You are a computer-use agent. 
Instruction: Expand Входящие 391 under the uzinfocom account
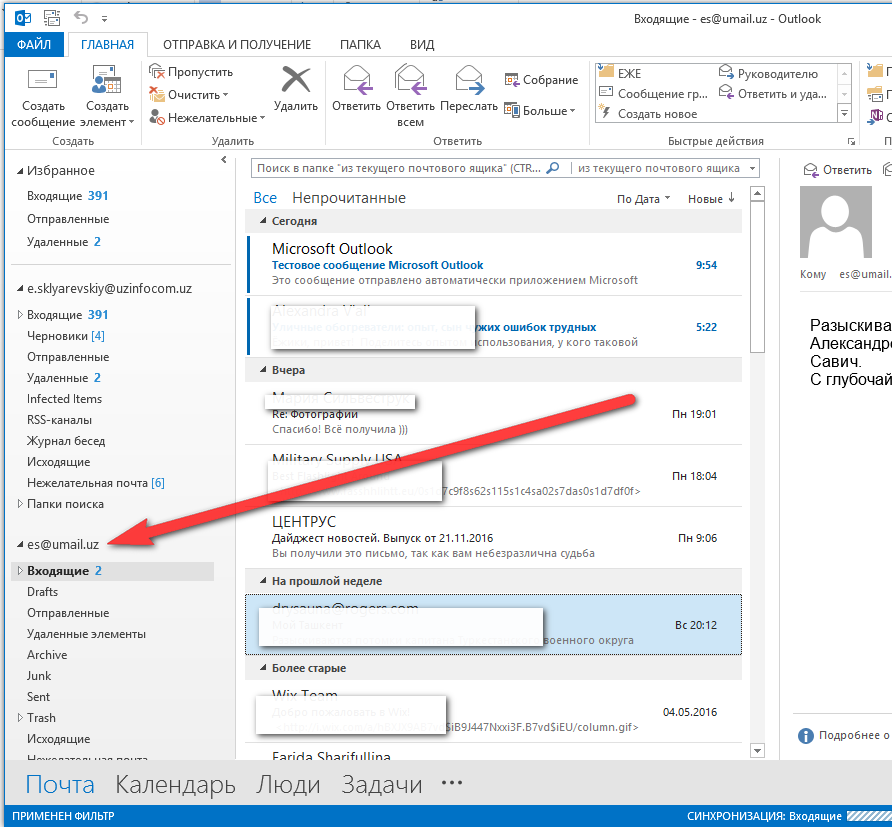[x=20, y=315]
